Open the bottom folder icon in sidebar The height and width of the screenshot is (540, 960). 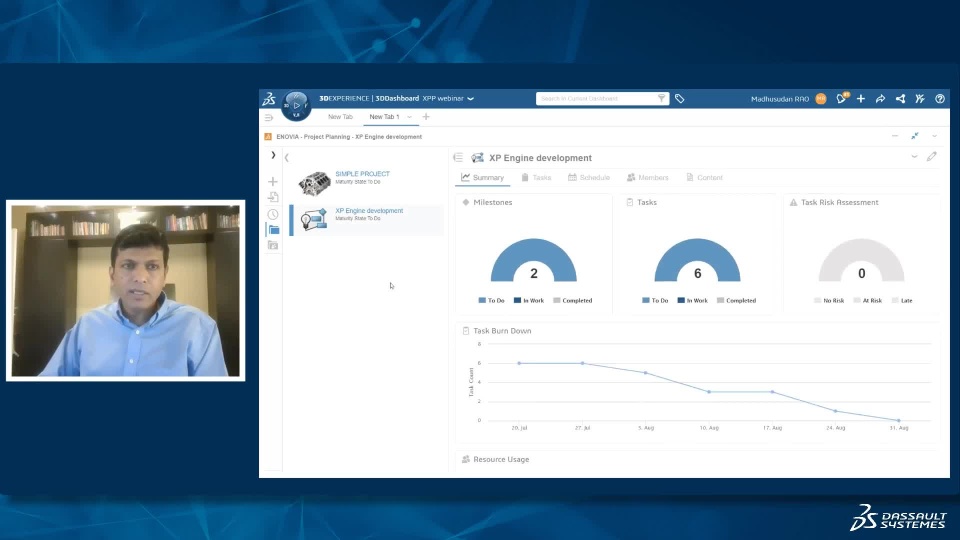[x=273, y=246]
